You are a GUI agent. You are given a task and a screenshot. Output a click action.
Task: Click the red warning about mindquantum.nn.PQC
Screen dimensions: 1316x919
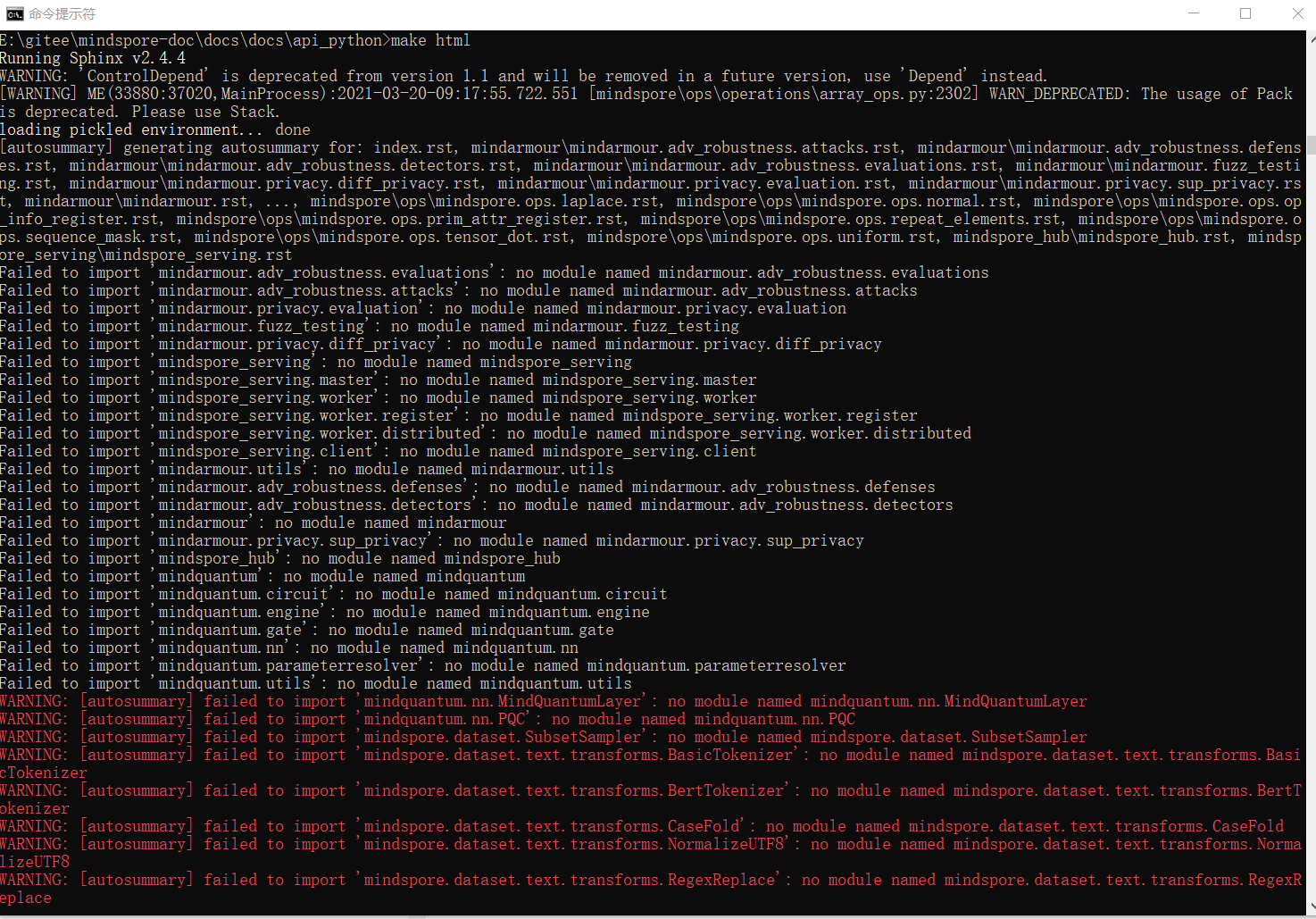point(428,719)
